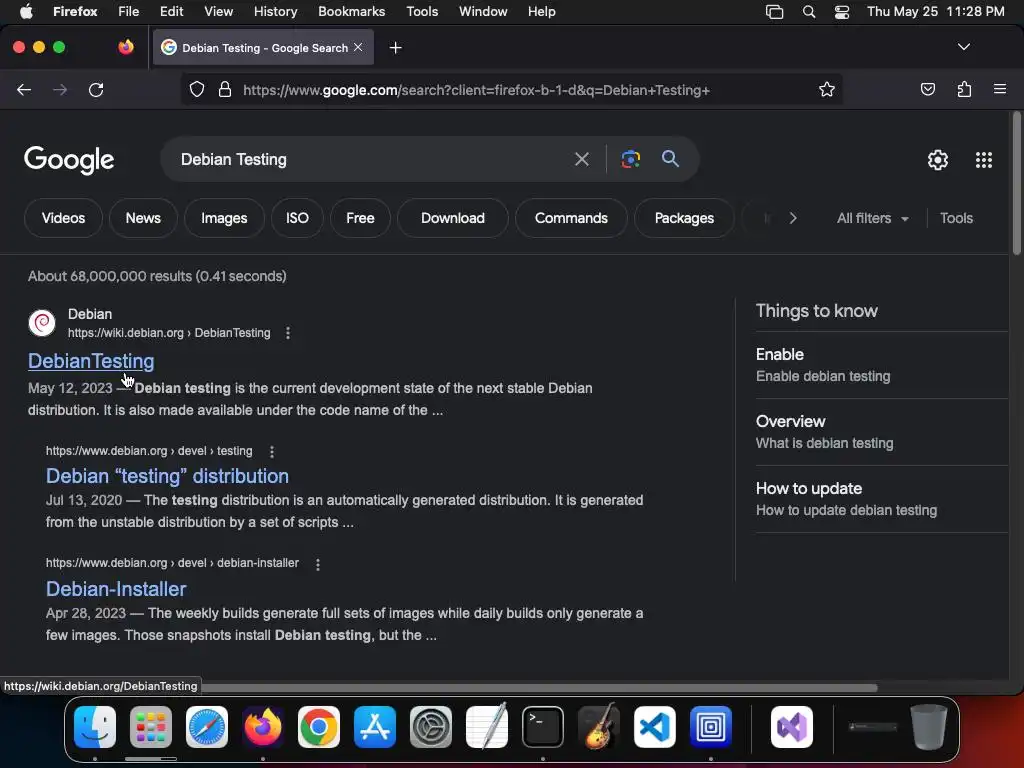Apply the Packages filter chip
Image resolution: width=1024 pixels, height=768 pixels.
684,218
